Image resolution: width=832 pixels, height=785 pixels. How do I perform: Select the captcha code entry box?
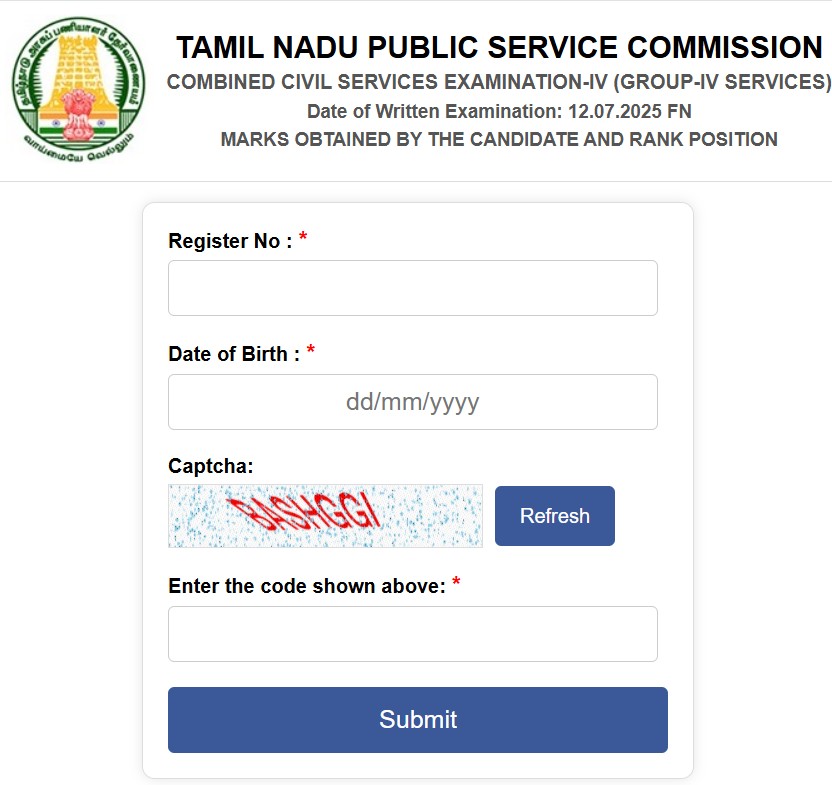(412, 633)
